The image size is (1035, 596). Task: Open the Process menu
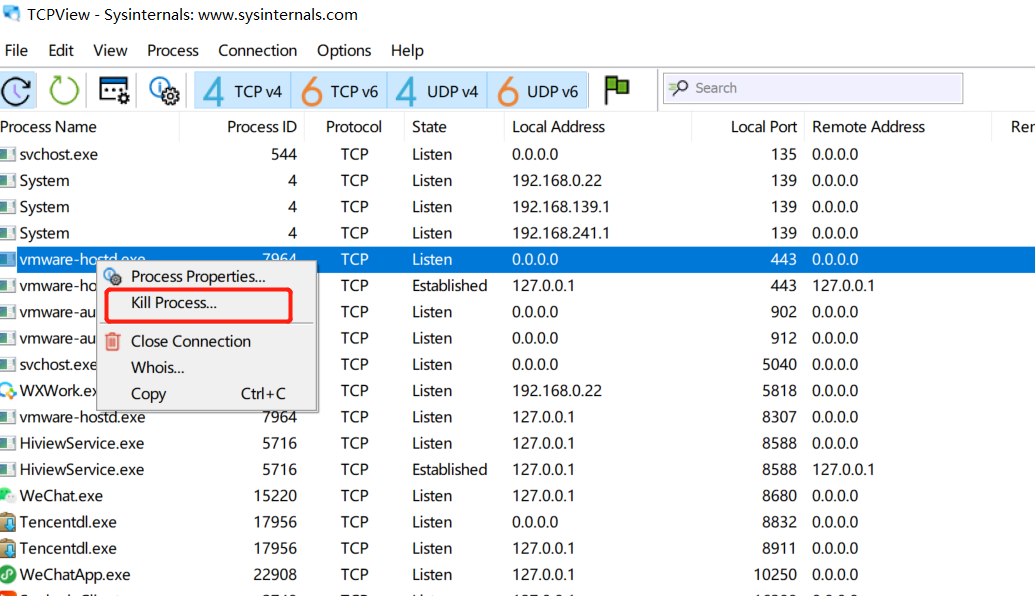172,51
